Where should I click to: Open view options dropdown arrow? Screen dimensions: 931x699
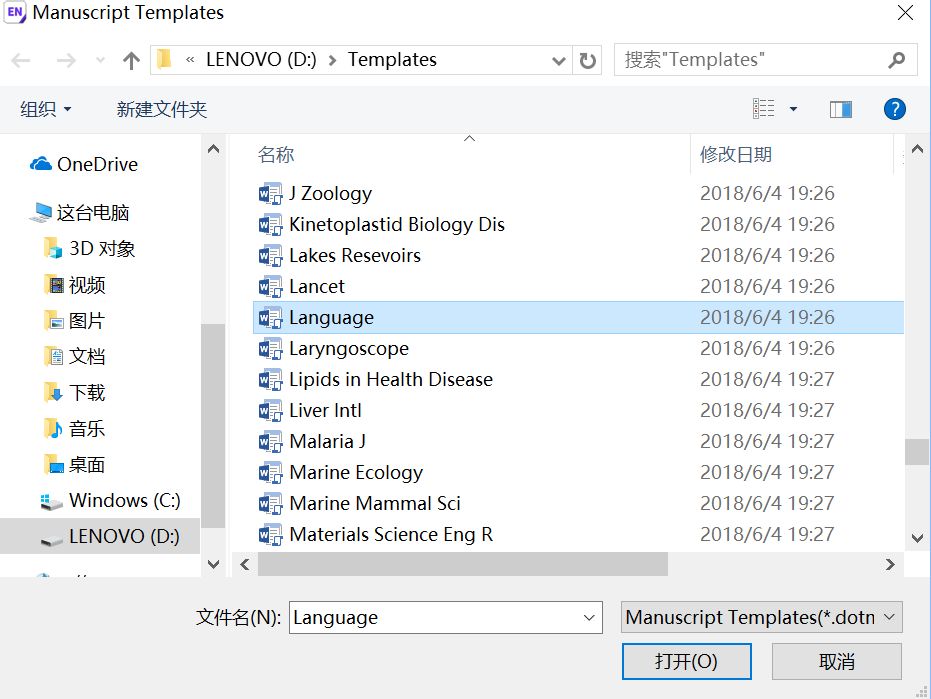[x=793, y=109]
